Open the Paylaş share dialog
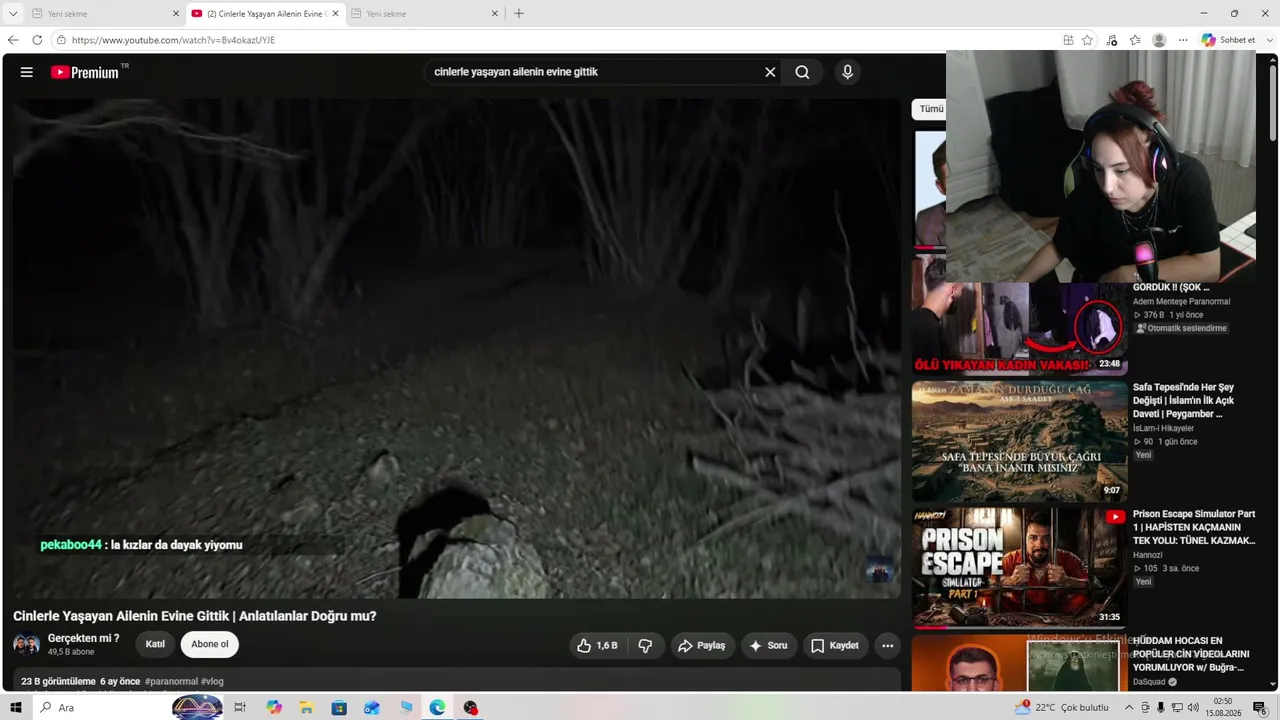This screenshot has height=720, width=1280. point(702,646)
